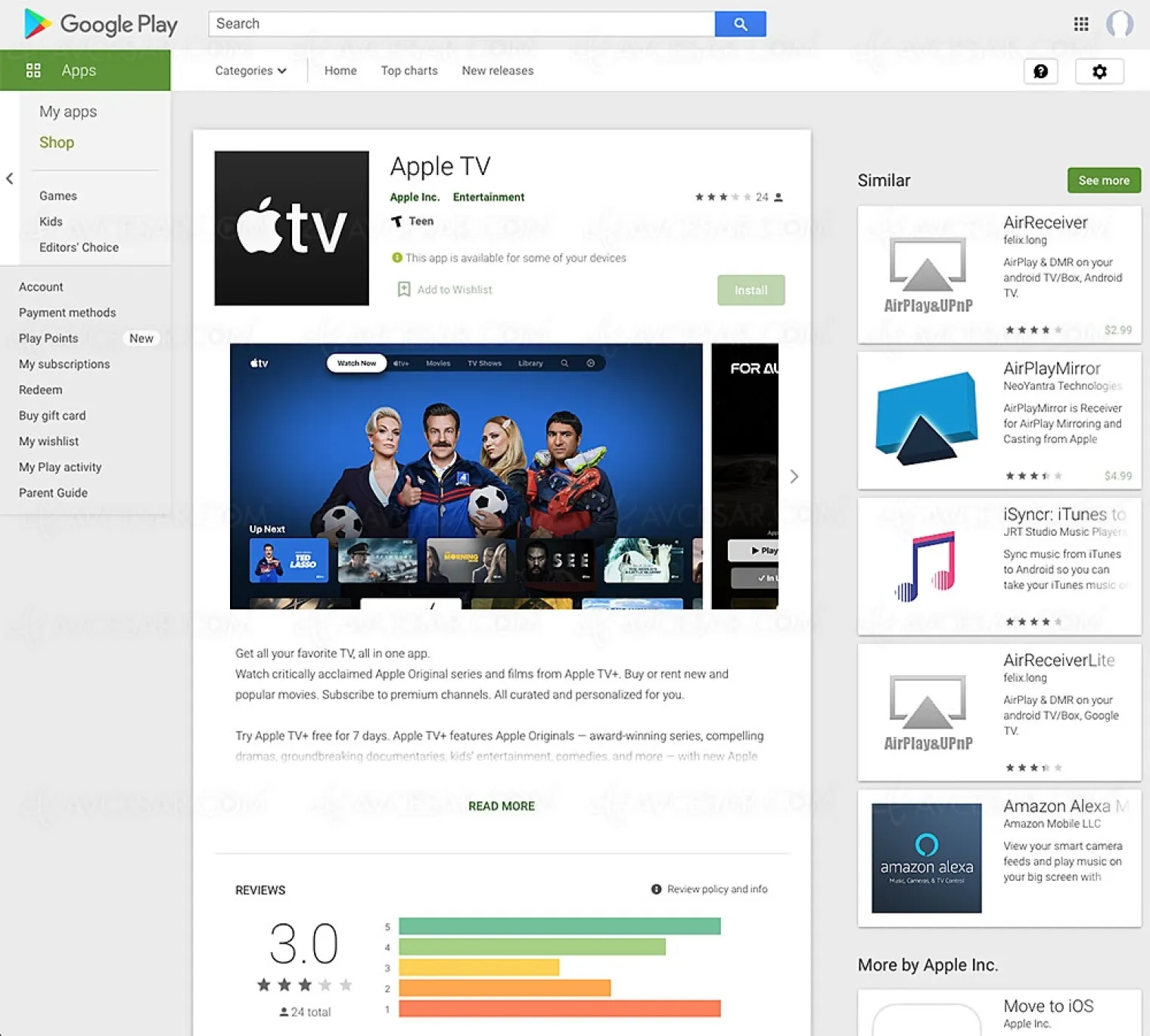This screenshot has width=1150, height=1036.
Task: Select My apps in sidebar
Action: [x=68, y=111]
